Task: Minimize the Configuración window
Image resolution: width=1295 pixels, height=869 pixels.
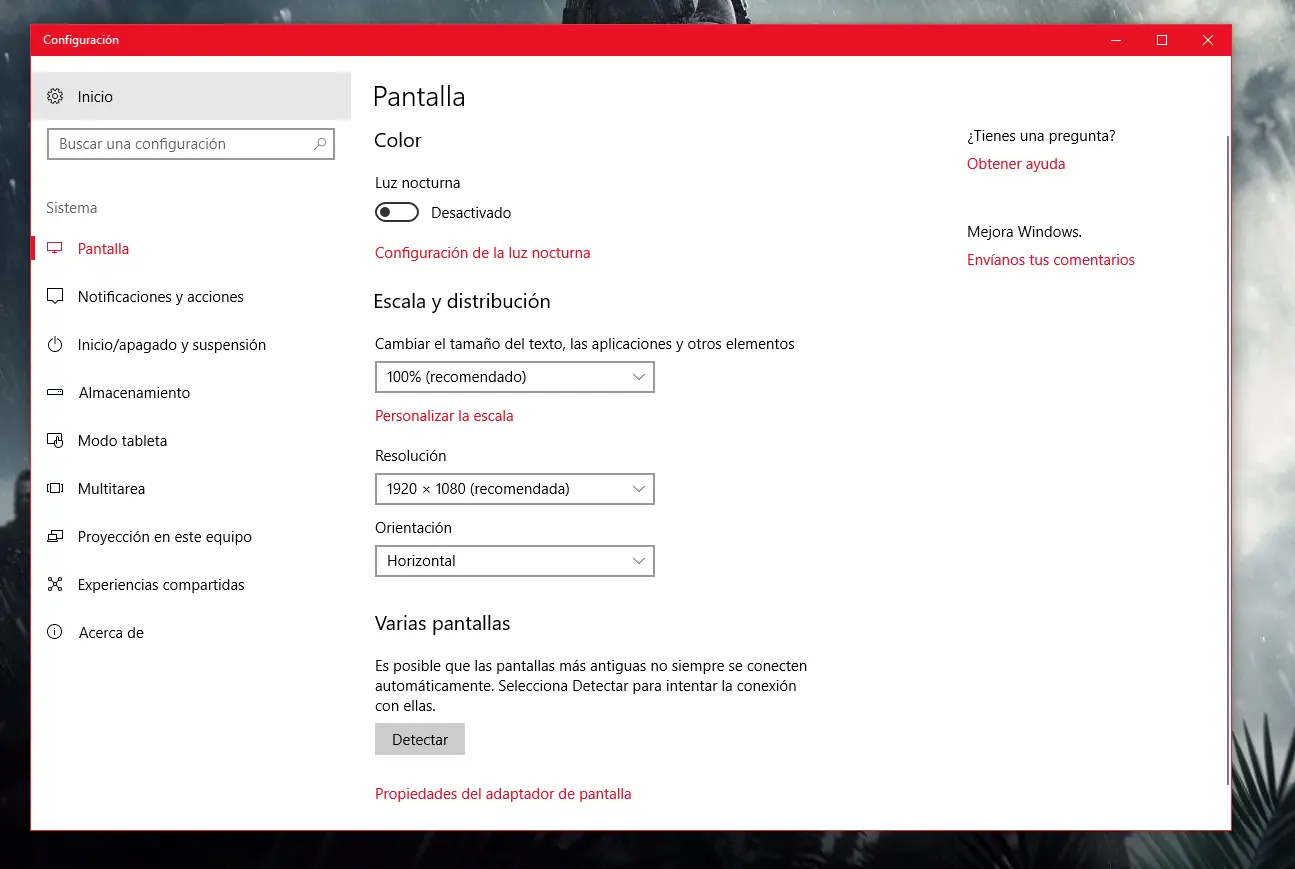Action: coord(1116,40)
